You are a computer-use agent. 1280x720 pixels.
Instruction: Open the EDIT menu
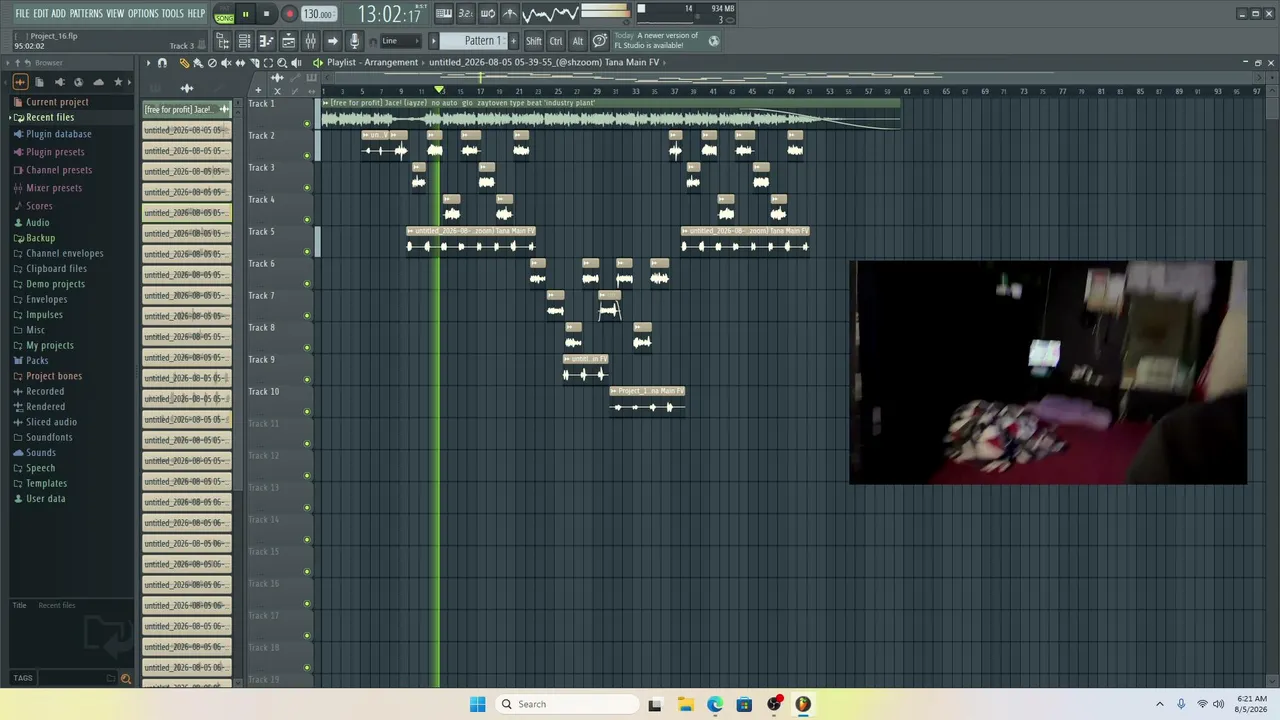tap(41, 13)
